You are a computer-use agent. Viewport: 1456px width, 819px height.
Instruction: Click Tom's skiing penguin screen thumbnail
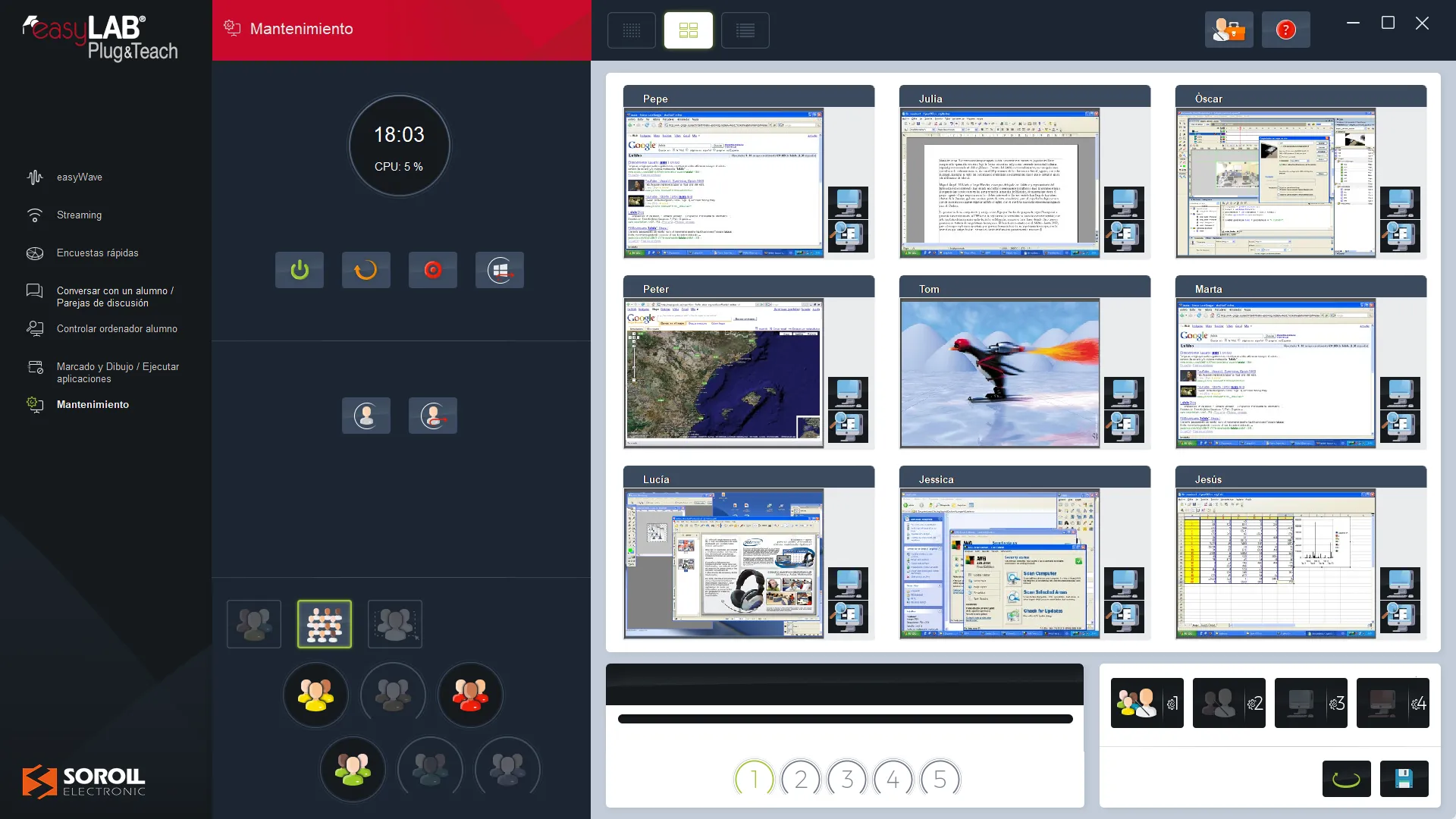(x=999, y=373)
